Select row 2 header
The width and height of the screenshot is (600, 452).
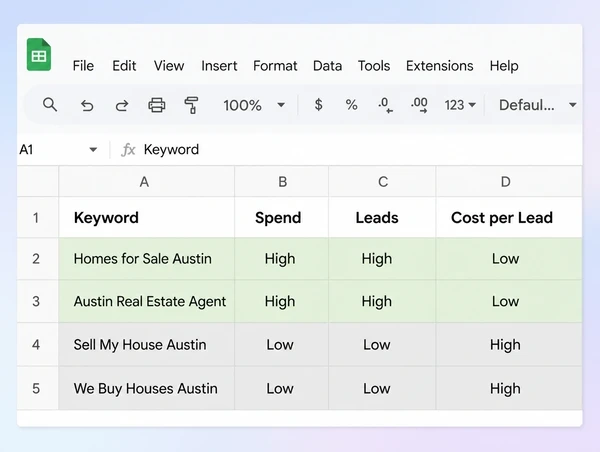38,259
